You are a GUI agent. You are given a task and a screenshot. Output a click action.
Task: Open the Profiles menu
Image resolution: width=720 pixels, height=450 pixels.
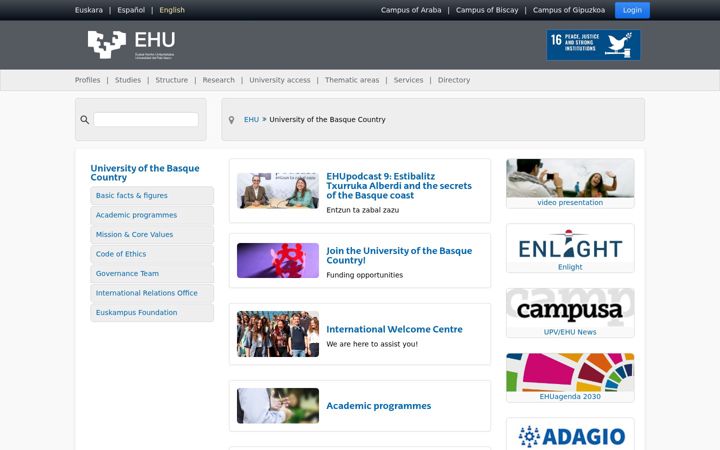tap(87, 80)
